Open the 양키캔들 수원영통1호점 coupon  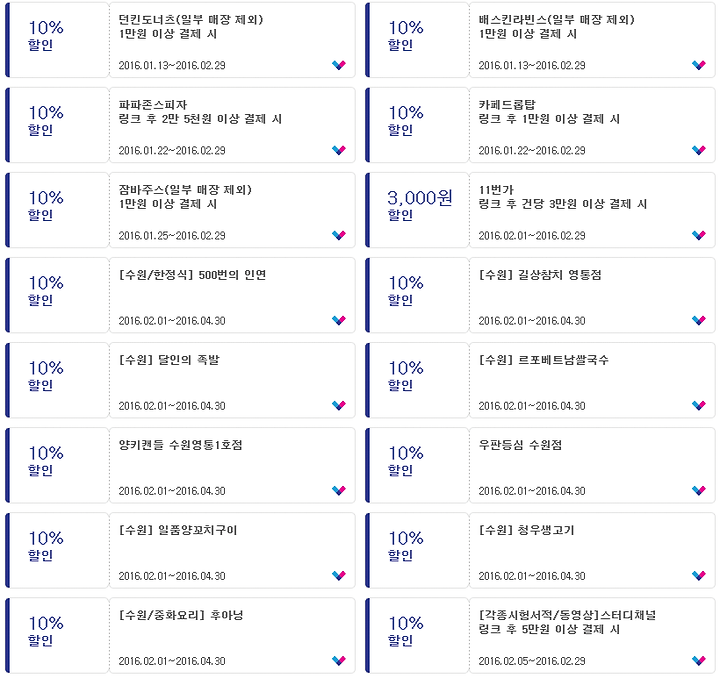point(180,445)
